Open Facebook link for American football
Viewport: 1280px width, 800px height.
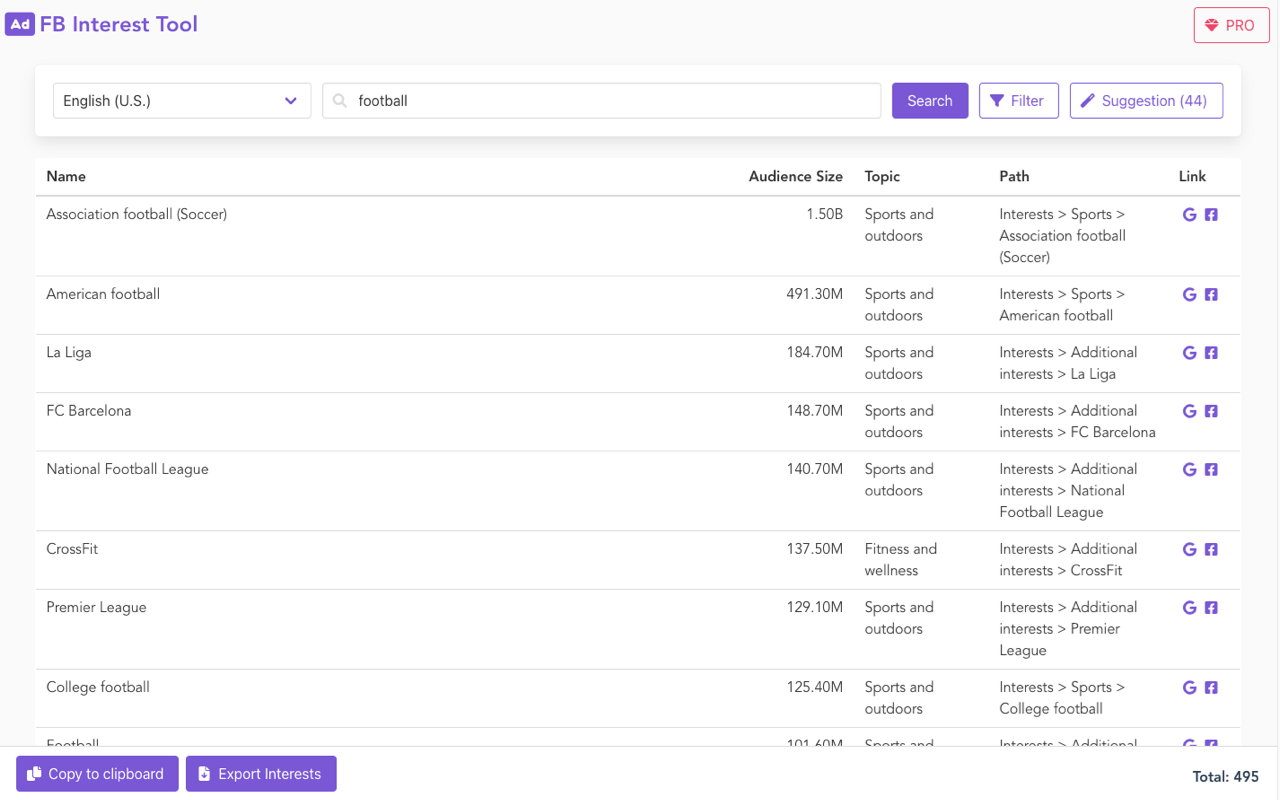point(1211,295)
